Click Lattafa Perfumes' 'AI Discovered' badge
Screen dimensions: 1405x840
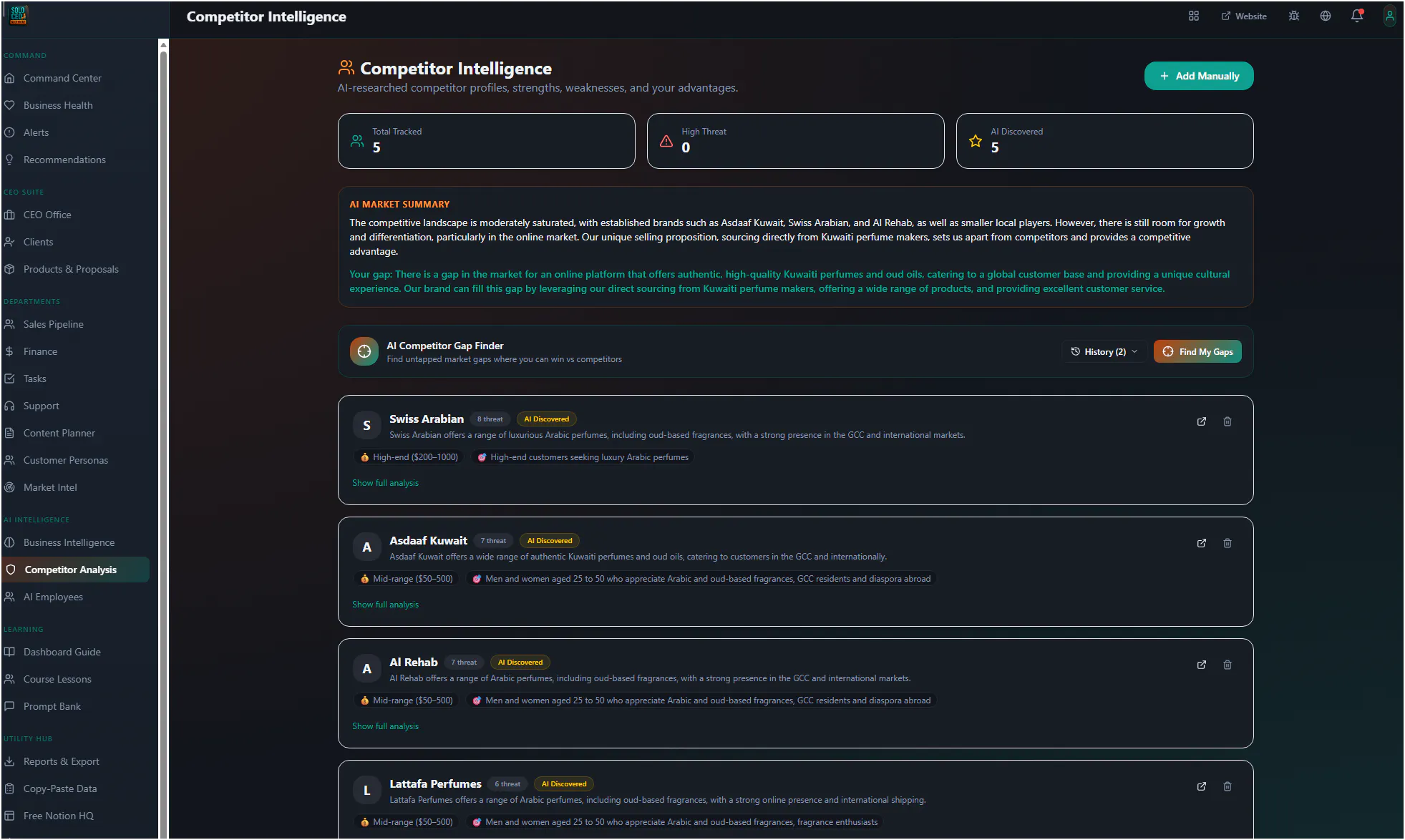tap(564, 784)
